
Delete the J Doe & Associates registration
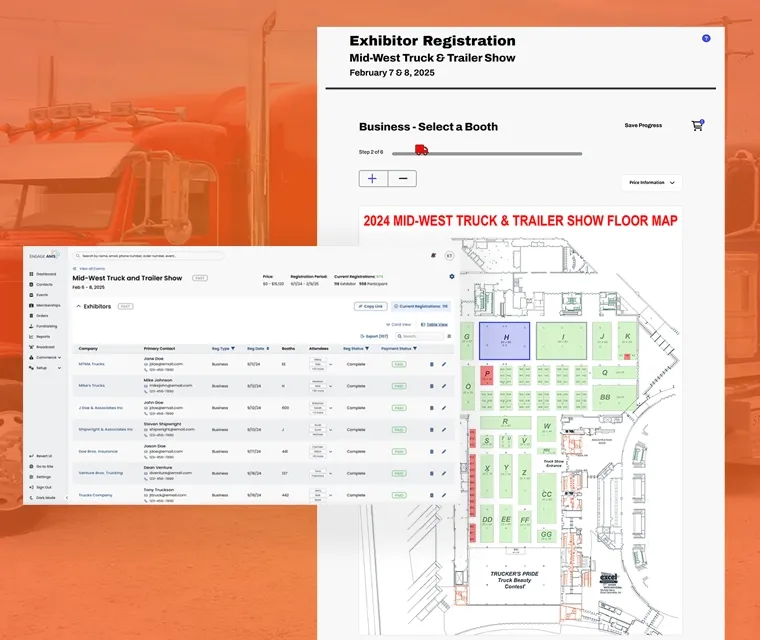[432, 408]
